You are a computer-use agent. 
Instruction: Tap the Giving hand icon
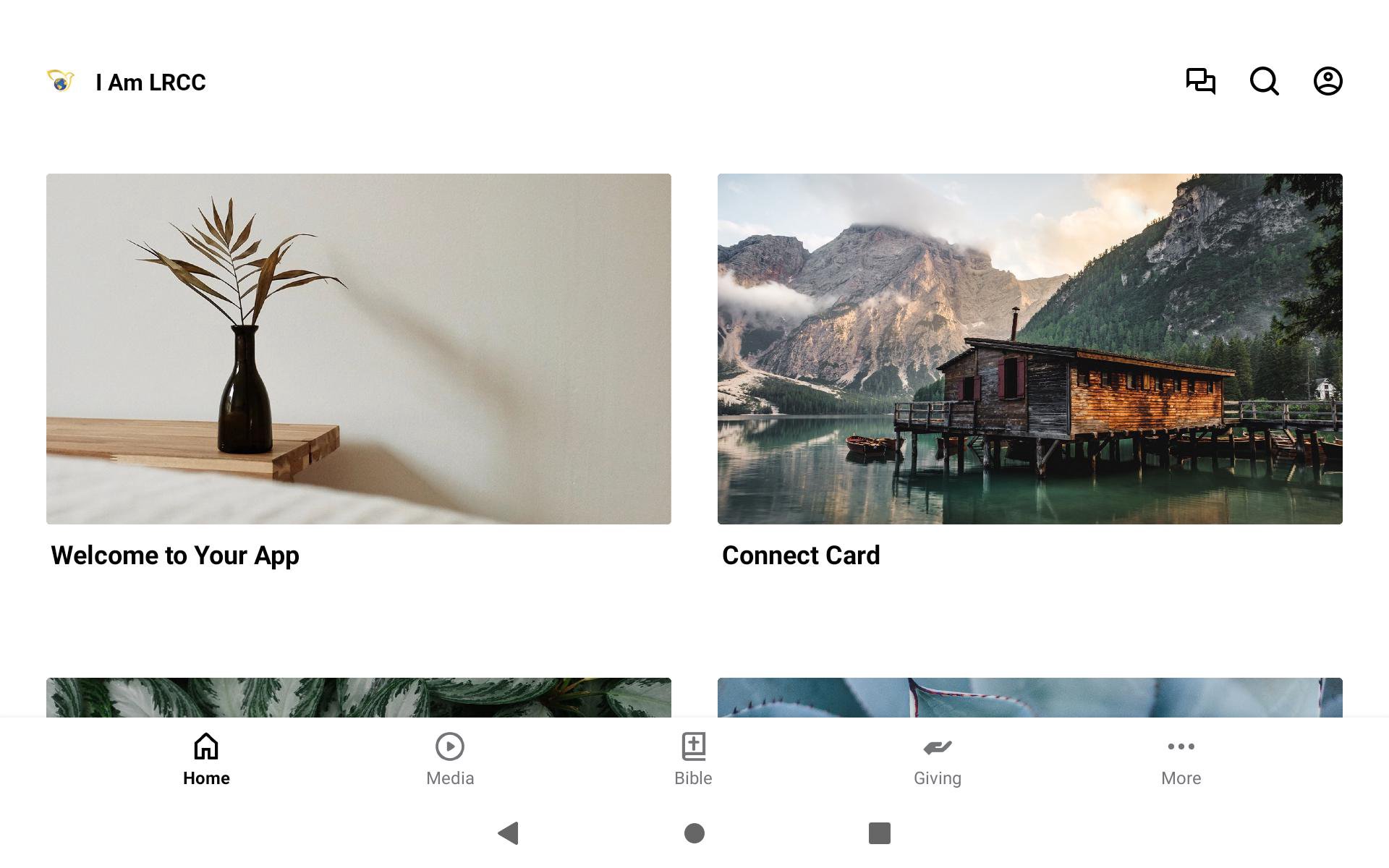point(938,746)
